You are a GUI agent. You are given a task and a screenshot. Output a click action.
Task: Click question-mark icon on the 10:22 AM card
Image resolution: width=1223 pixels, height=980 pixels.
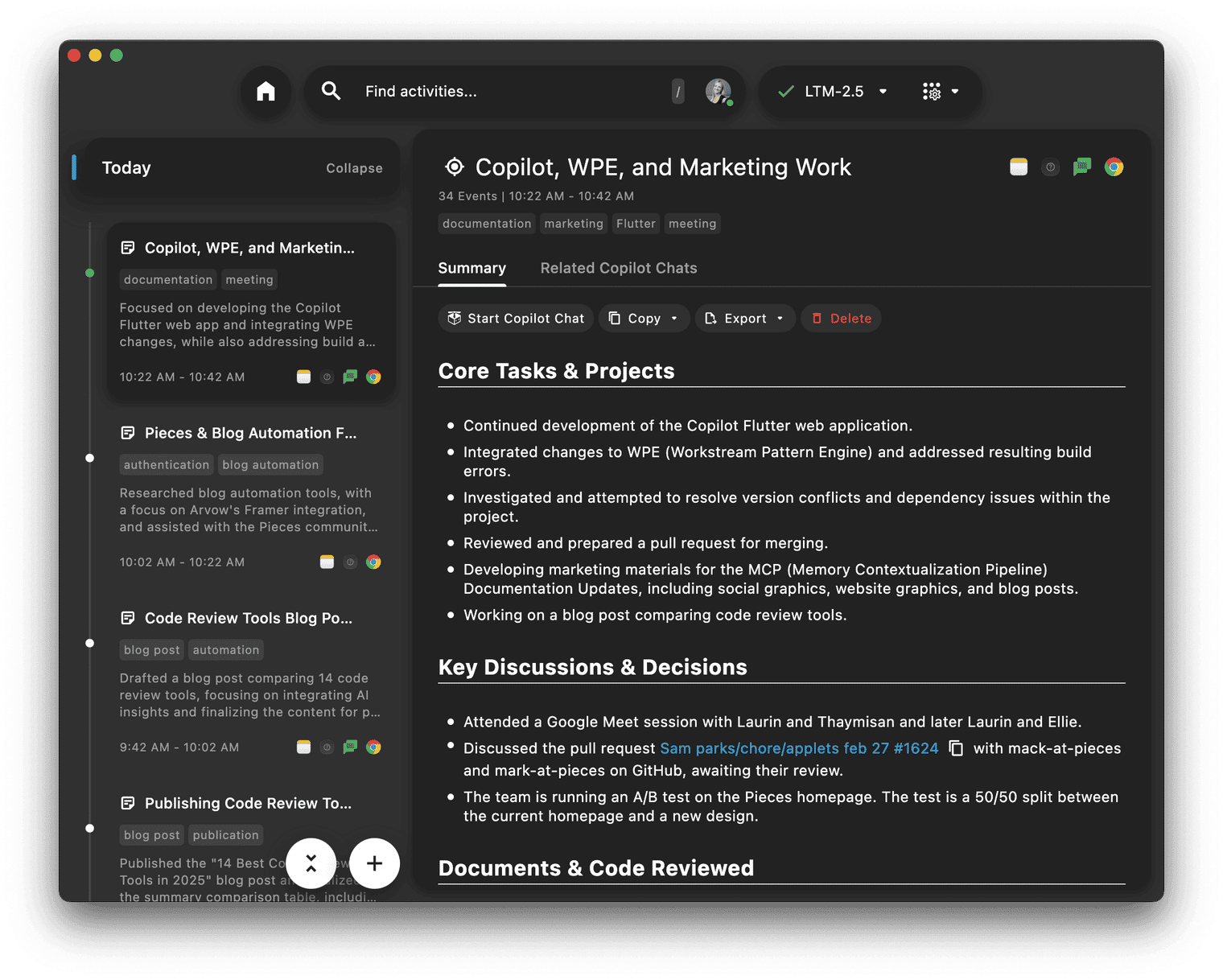tap(327, 377)
